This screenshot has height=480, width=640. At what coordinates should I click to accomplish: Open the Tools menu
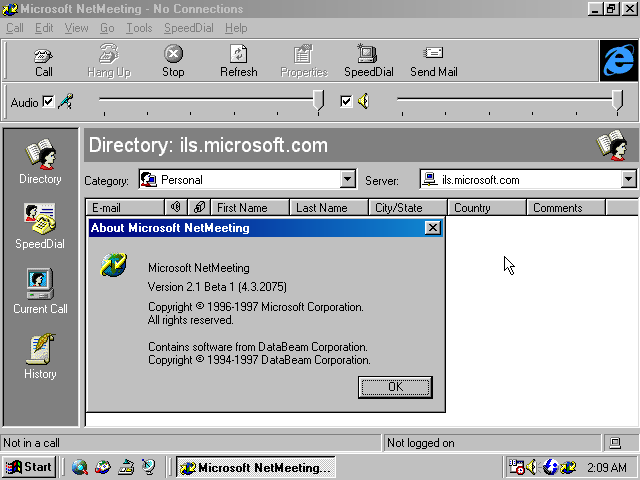tap(139, 28)
